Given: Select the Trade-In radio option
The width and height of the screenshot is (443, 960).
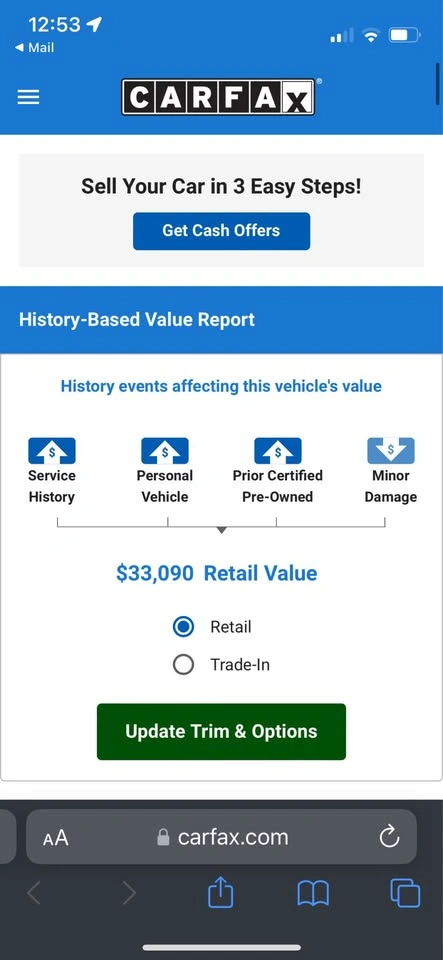Looking at the screenshot, I should click(184, 665).
